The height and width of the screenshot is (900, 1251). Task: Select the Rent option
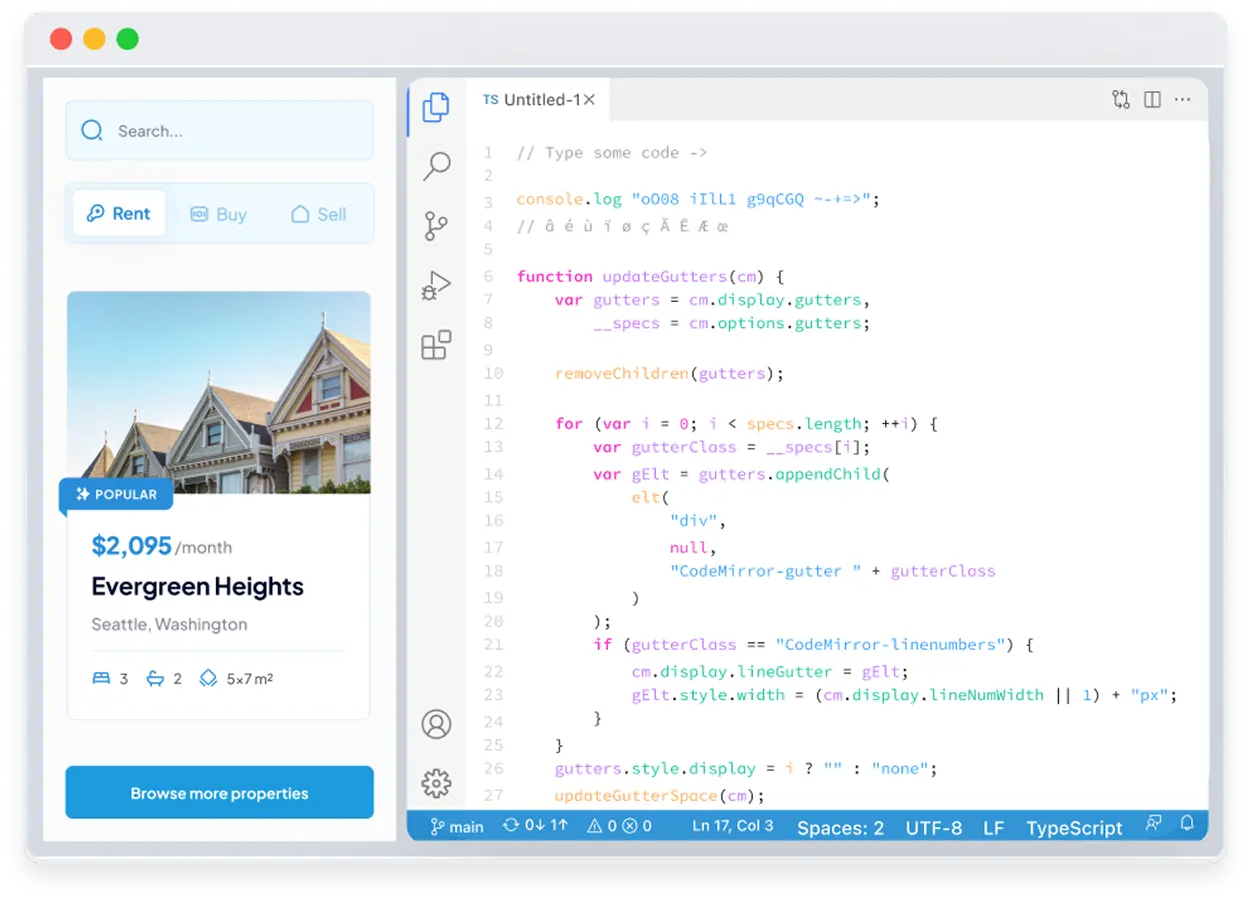click(x=118, y=213)
